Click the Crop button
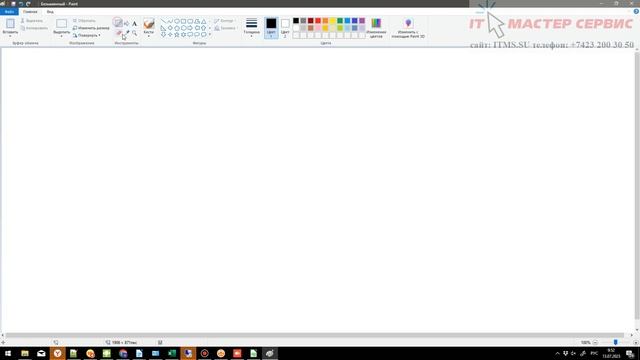640x360 pixels. 84,20
